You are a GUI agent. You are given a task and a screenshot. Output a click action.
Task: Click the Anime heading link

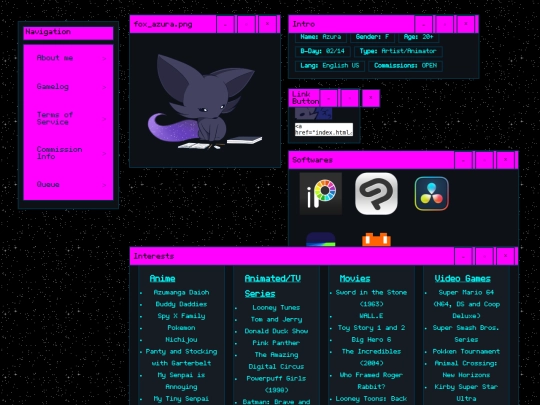pos(163,279)
